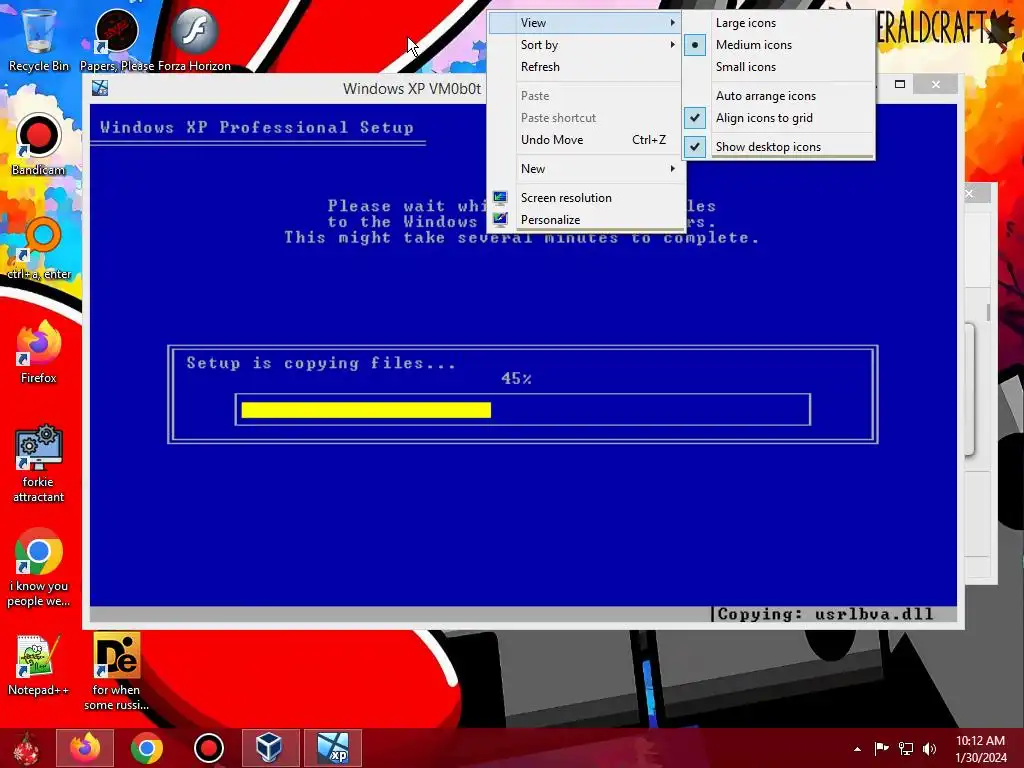Screen dimensions: 1024x768
Task: Close the Windows XP VM window
Action: 936,84
